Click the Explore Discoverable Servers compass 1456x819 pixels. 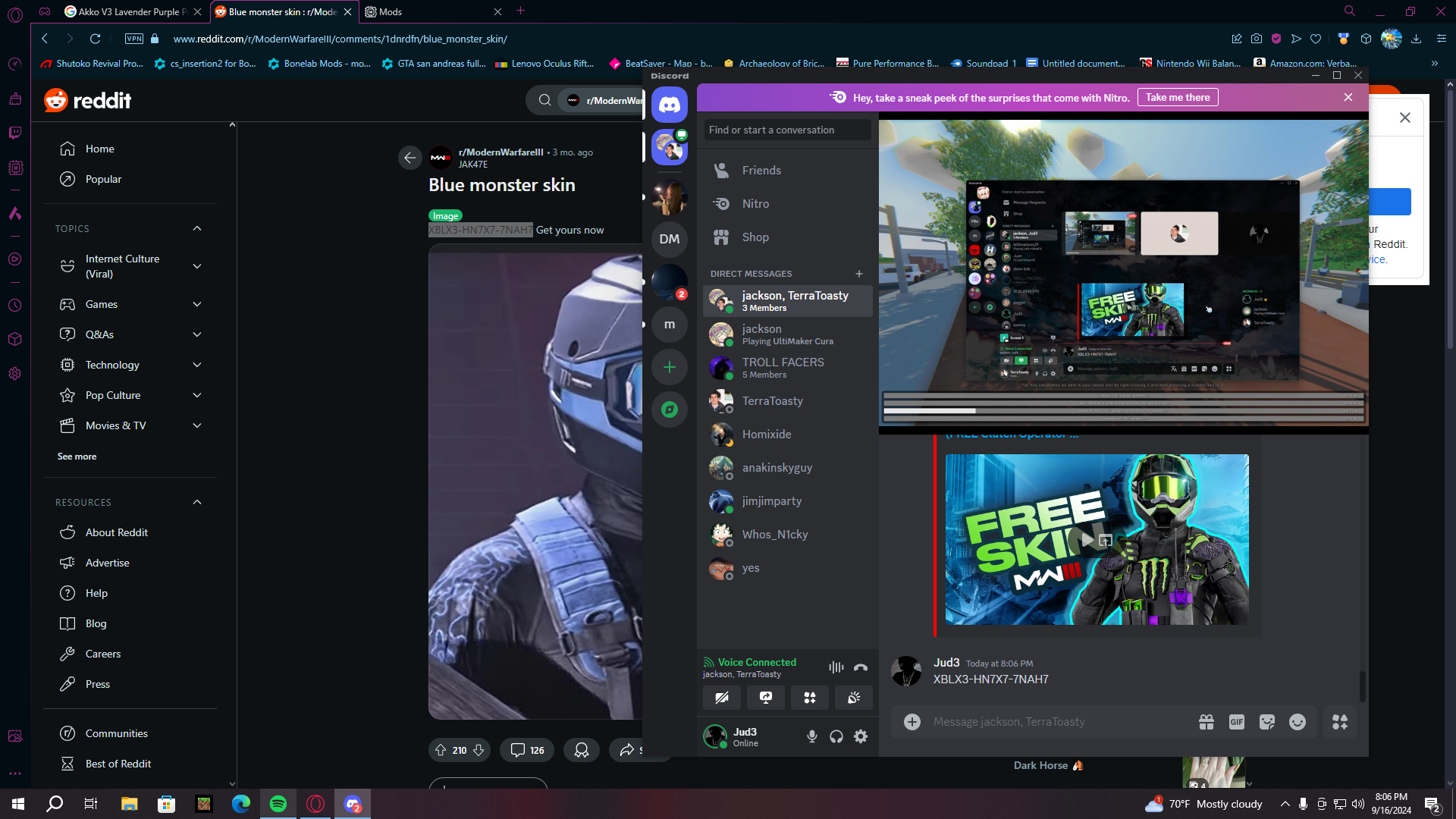670,409
